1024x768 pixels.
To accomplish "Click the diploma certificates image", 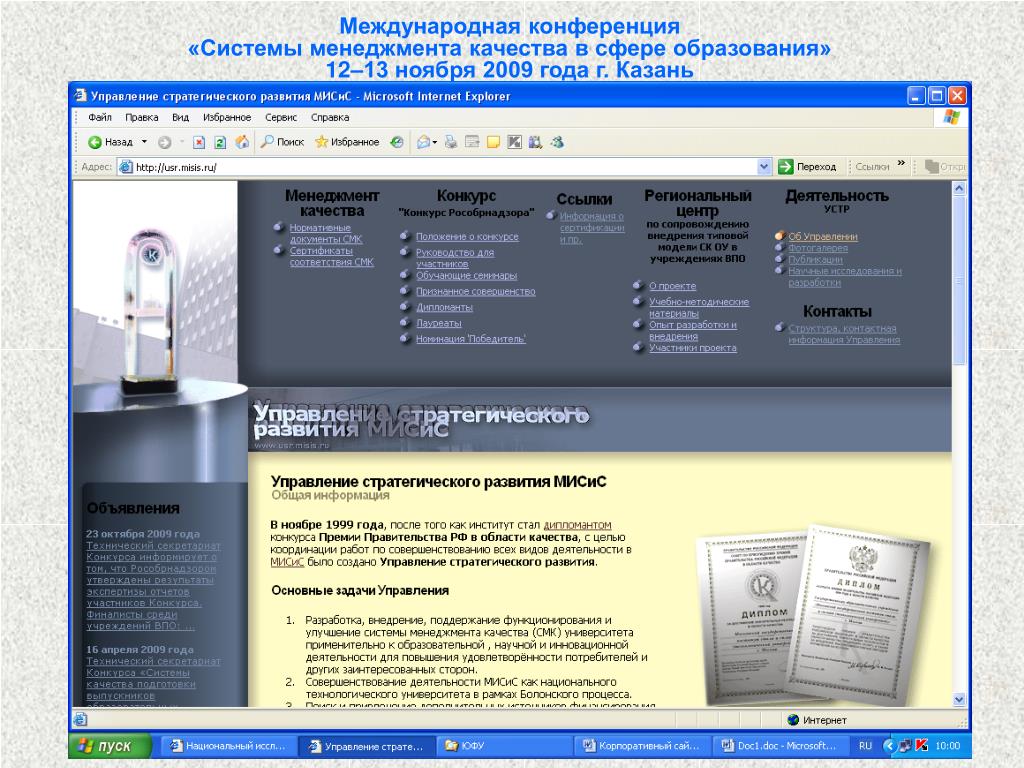I will click(812, 613).
